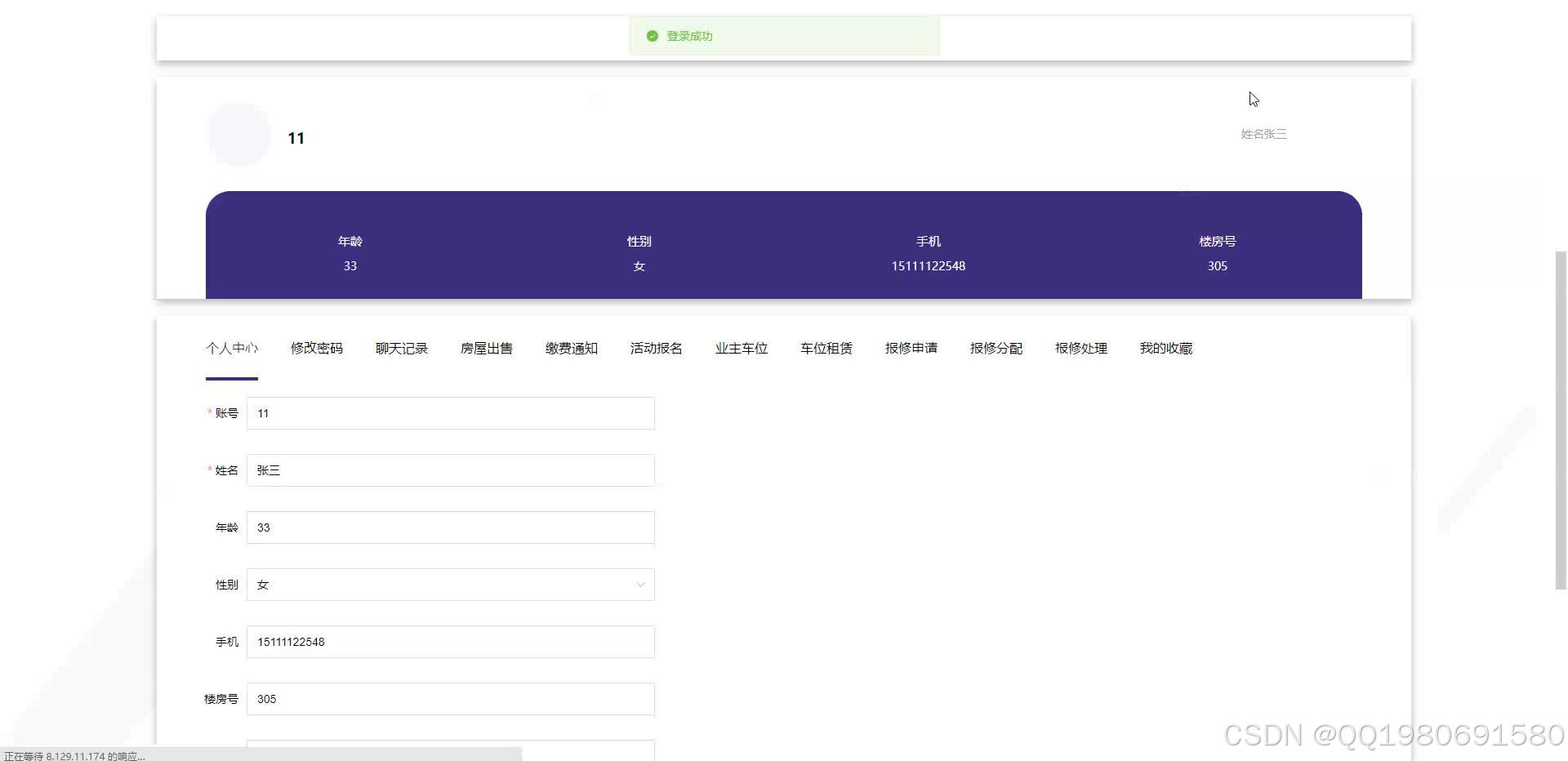Click the green login success check icon
The height and width of the screenshot is (761, 1568).
click(652, 36)
